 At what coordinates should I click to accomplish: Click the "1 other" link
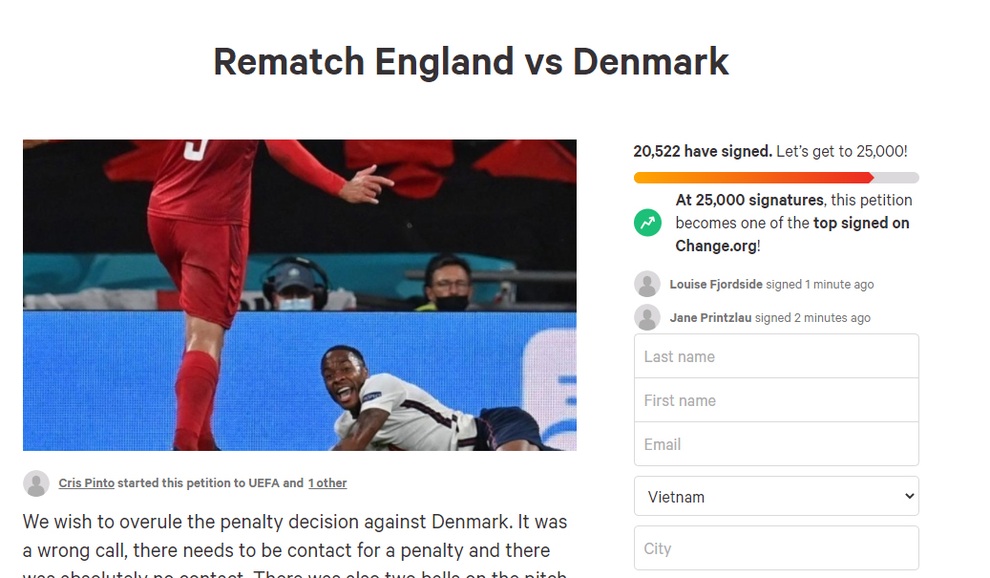(327, 483)
